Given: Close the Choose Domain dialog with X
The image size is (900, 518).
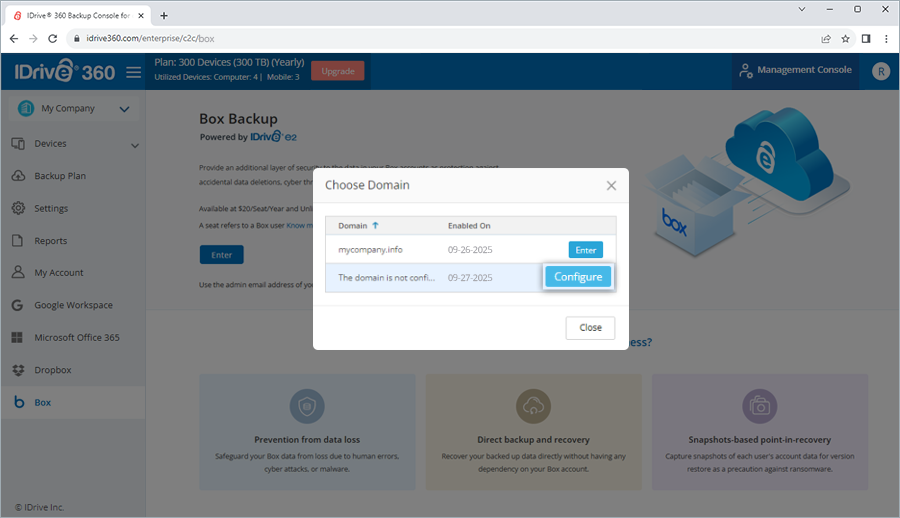Looking at the screenshot, I should click(611, 185).
